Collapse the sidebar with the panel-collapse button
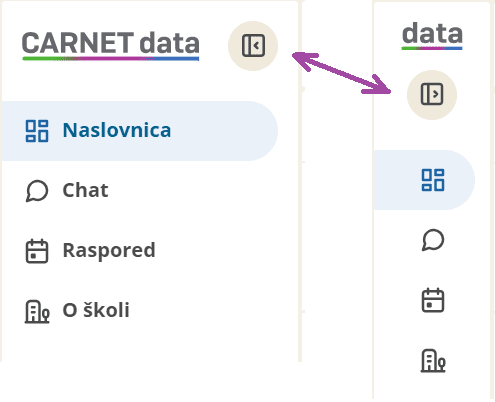The width and height of the screenshot is (495, 402). (253, 46)
